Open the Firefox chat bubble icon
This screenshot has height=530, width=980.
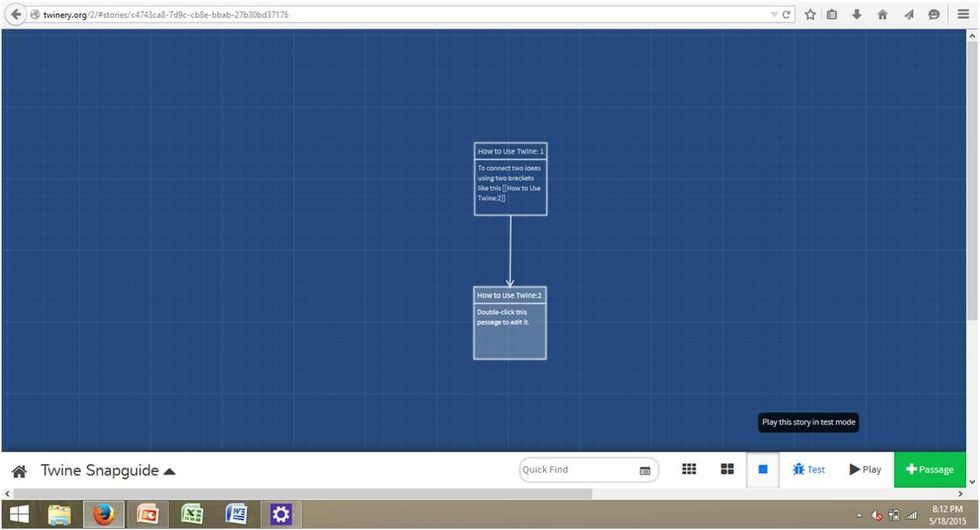point(934,14)
